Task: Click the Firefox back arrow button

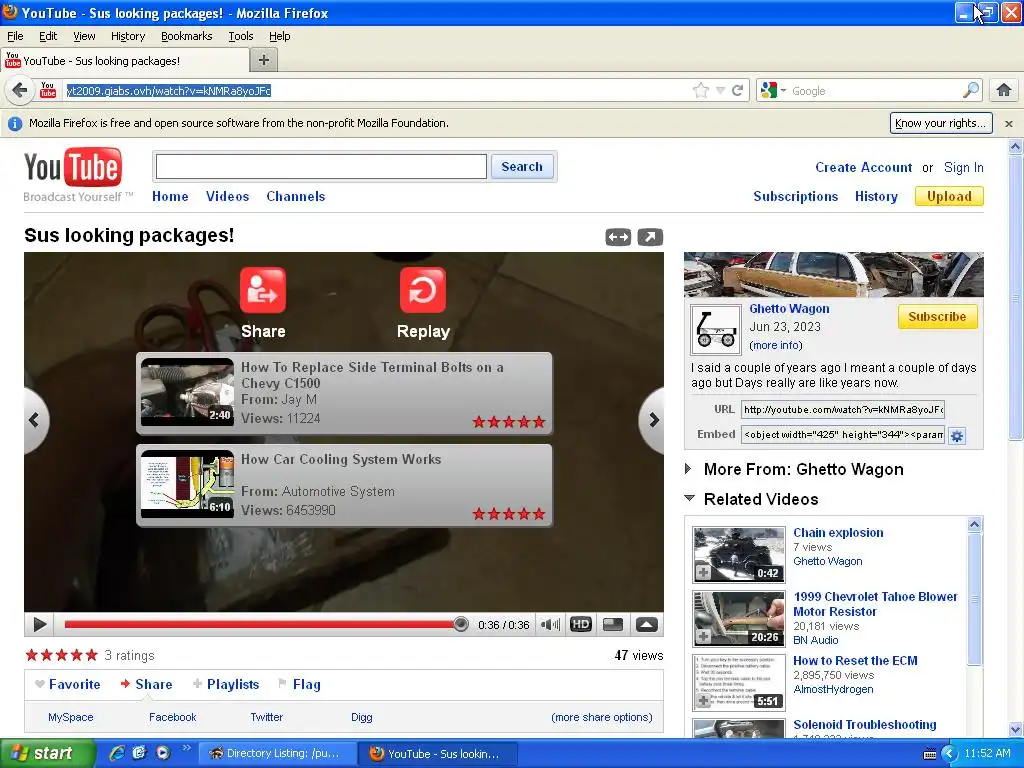Action: [20, 90]
